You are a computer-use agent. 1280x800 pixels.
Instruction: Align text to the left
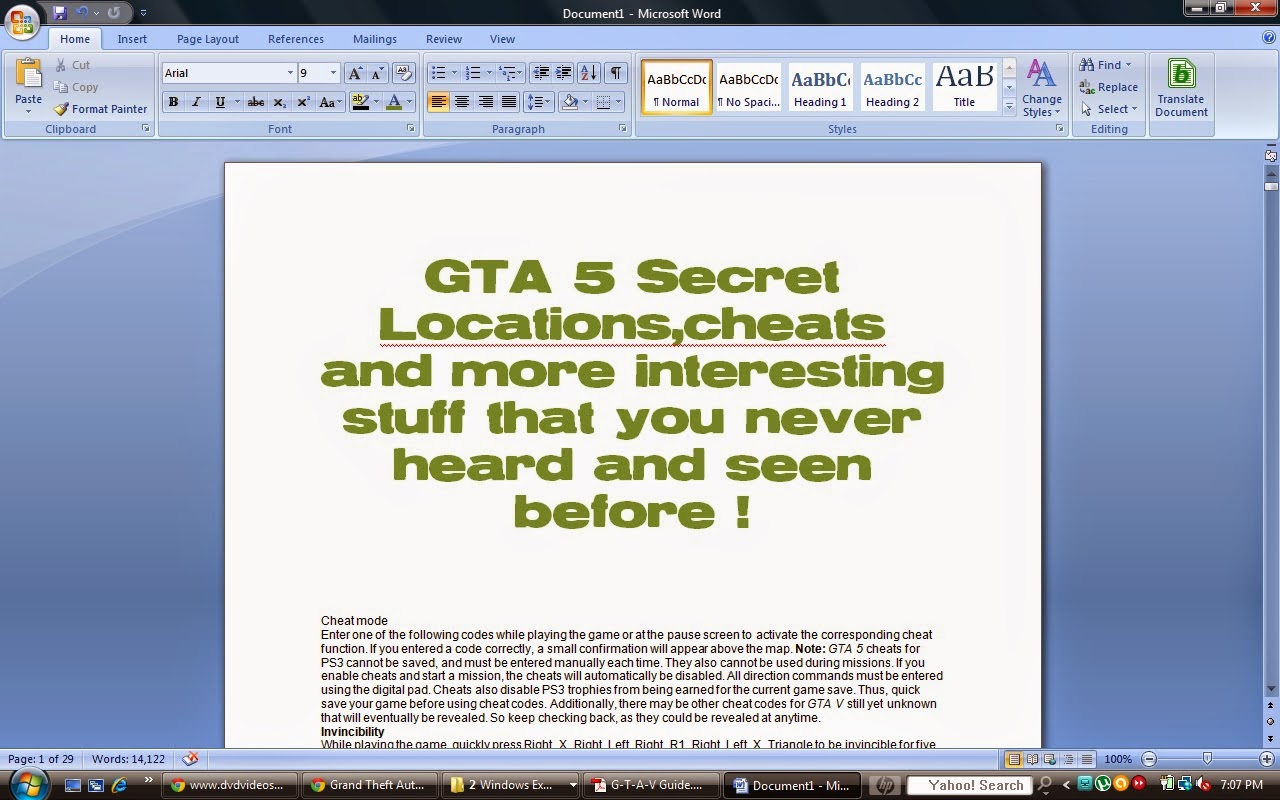point(438,102)
